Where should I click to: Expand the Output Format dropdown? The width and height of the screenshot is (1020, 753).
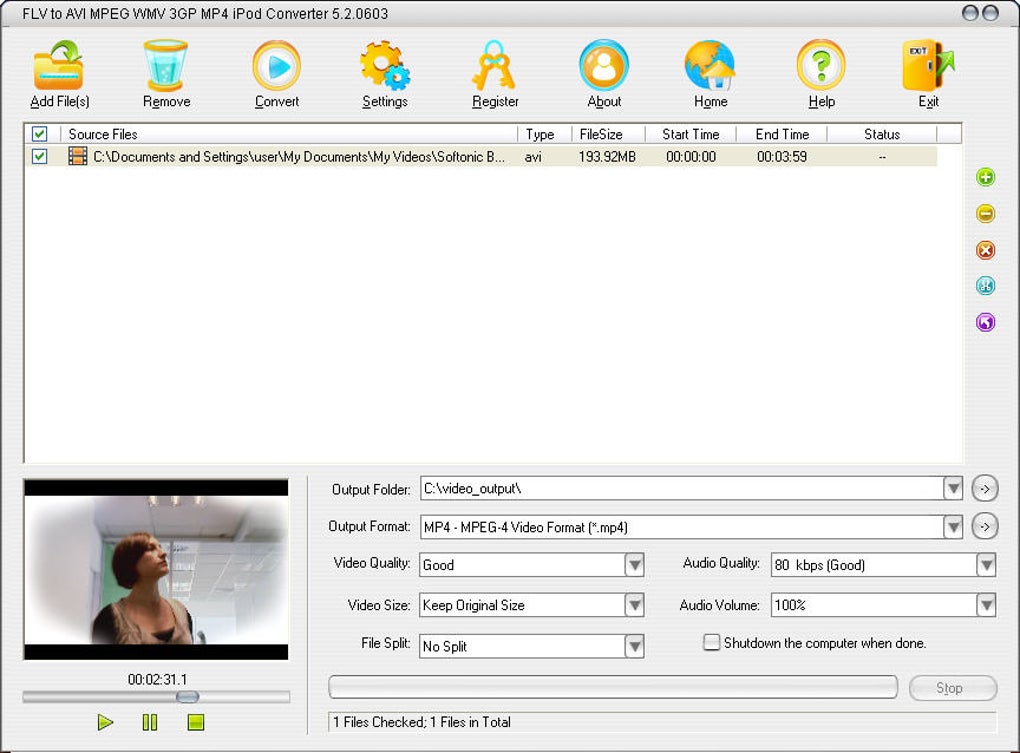(953, 527)
